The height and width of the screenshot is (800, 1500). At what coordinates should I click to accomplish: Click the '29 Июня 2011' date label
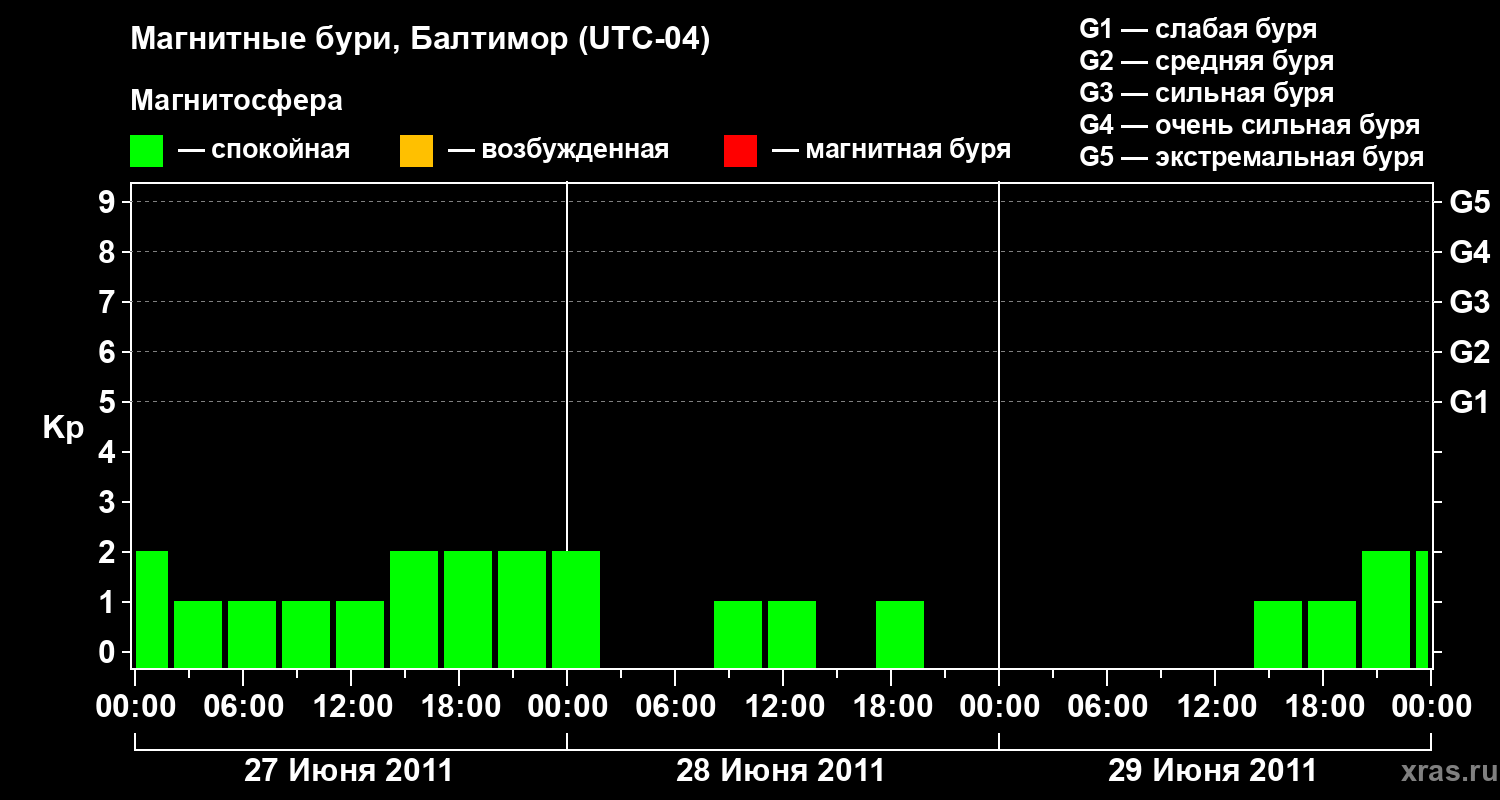click(x=1213, y=771)
